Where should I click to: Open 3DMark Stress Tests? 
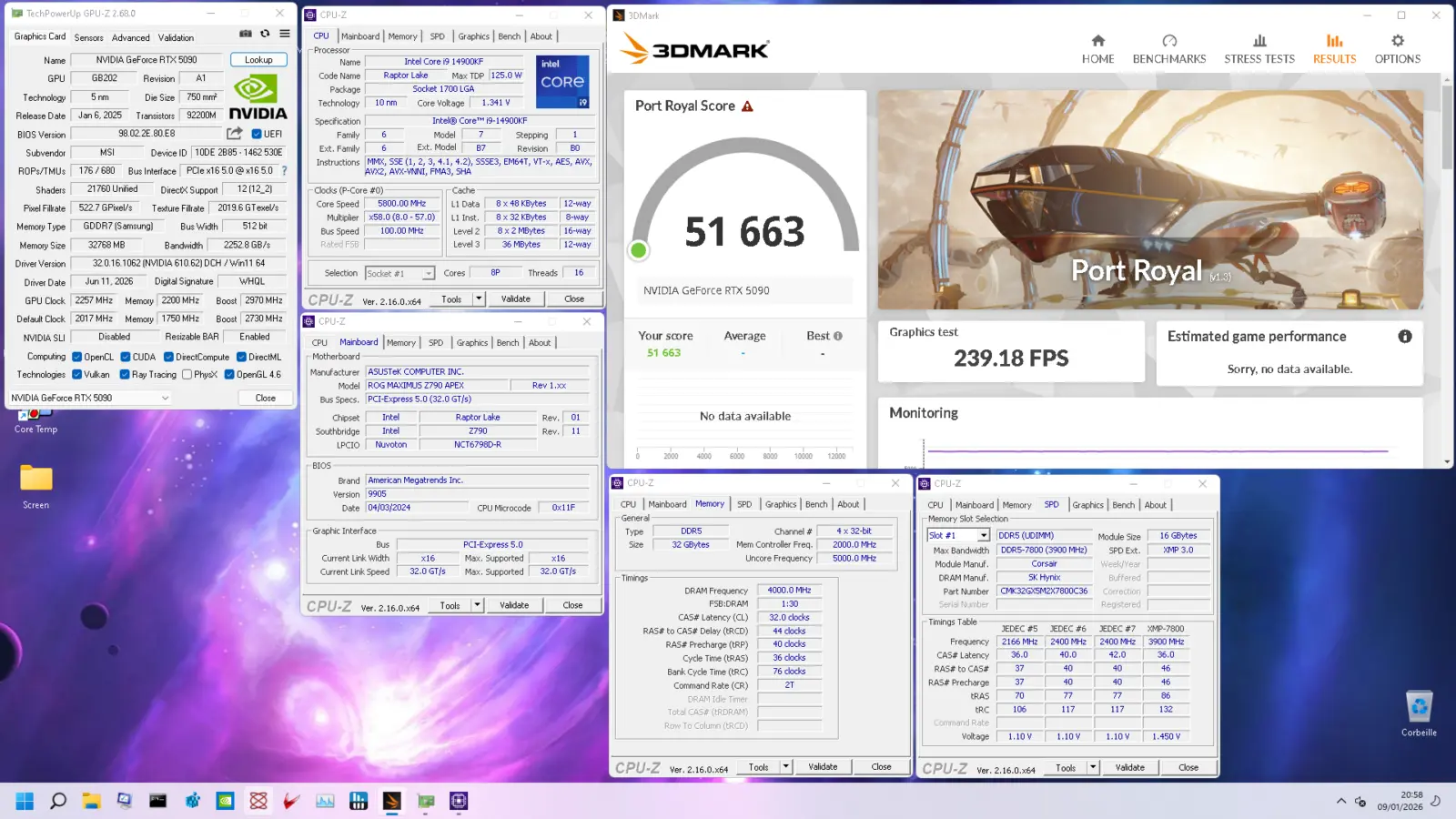point(1259,49)
